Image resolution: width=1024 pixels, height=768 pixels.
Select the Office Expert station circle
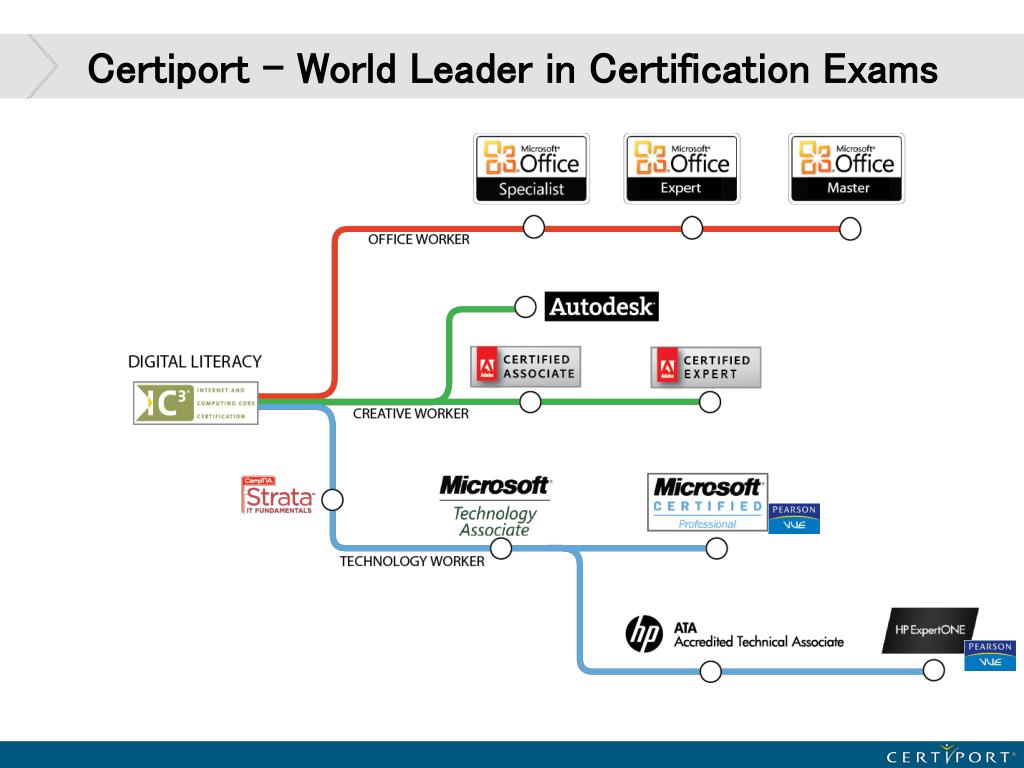point(692,228)
